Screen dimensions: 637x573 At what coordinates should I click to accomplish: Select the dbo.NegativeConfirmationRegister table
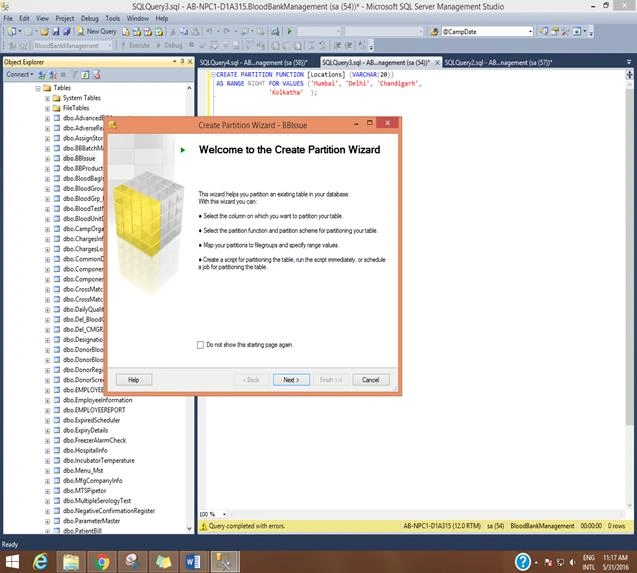coord(109,511)
